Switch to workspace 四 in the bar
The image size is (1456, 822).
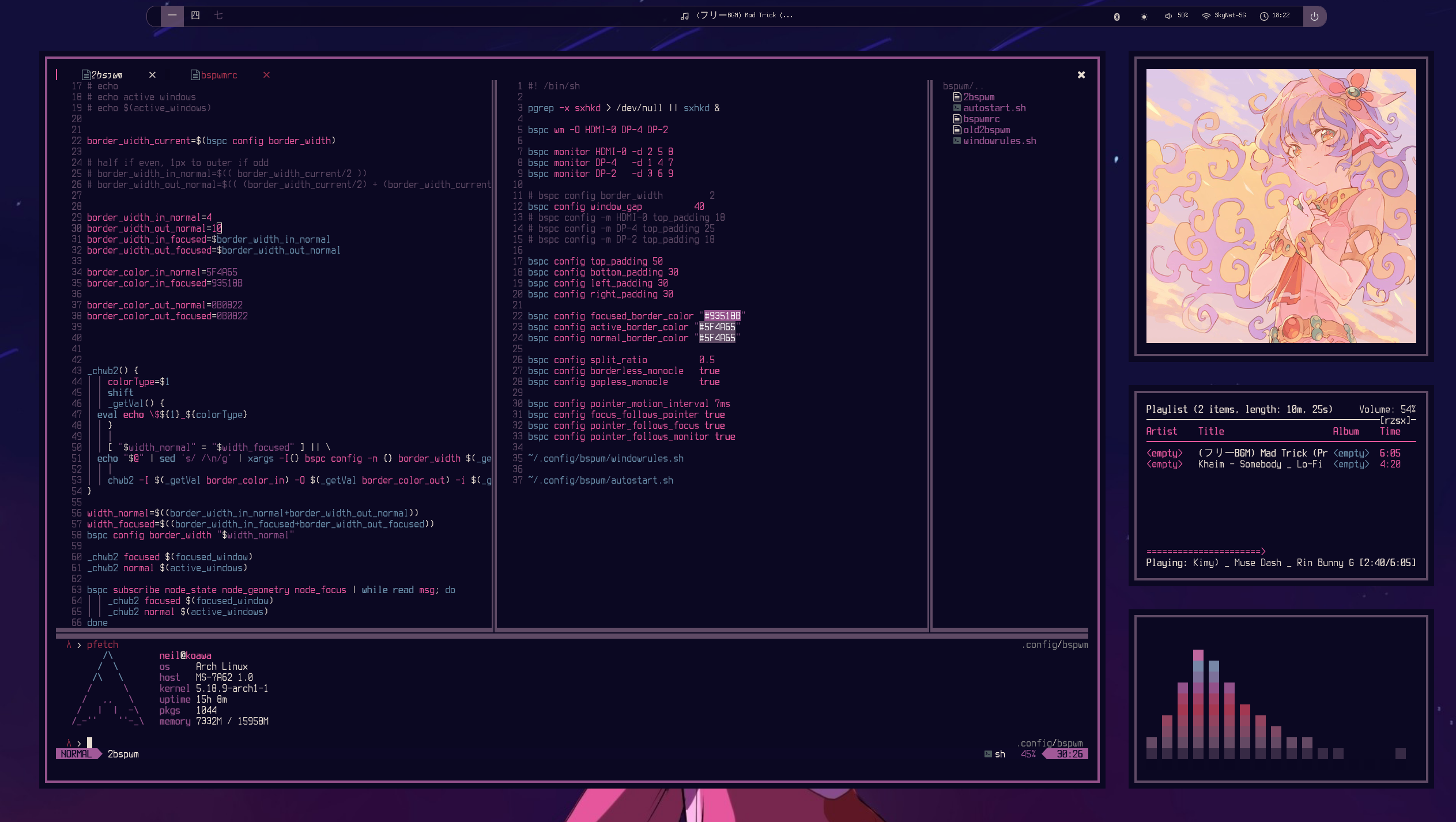point(195,16)
